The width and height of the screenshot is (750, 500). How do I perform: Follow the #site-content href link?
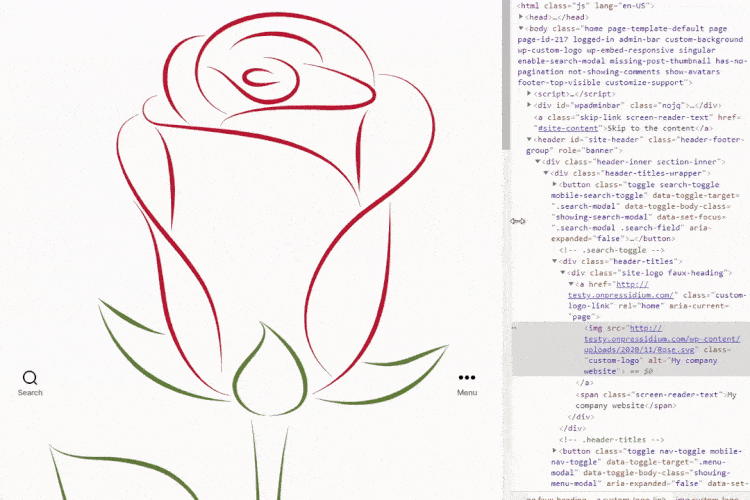(568, 128)
